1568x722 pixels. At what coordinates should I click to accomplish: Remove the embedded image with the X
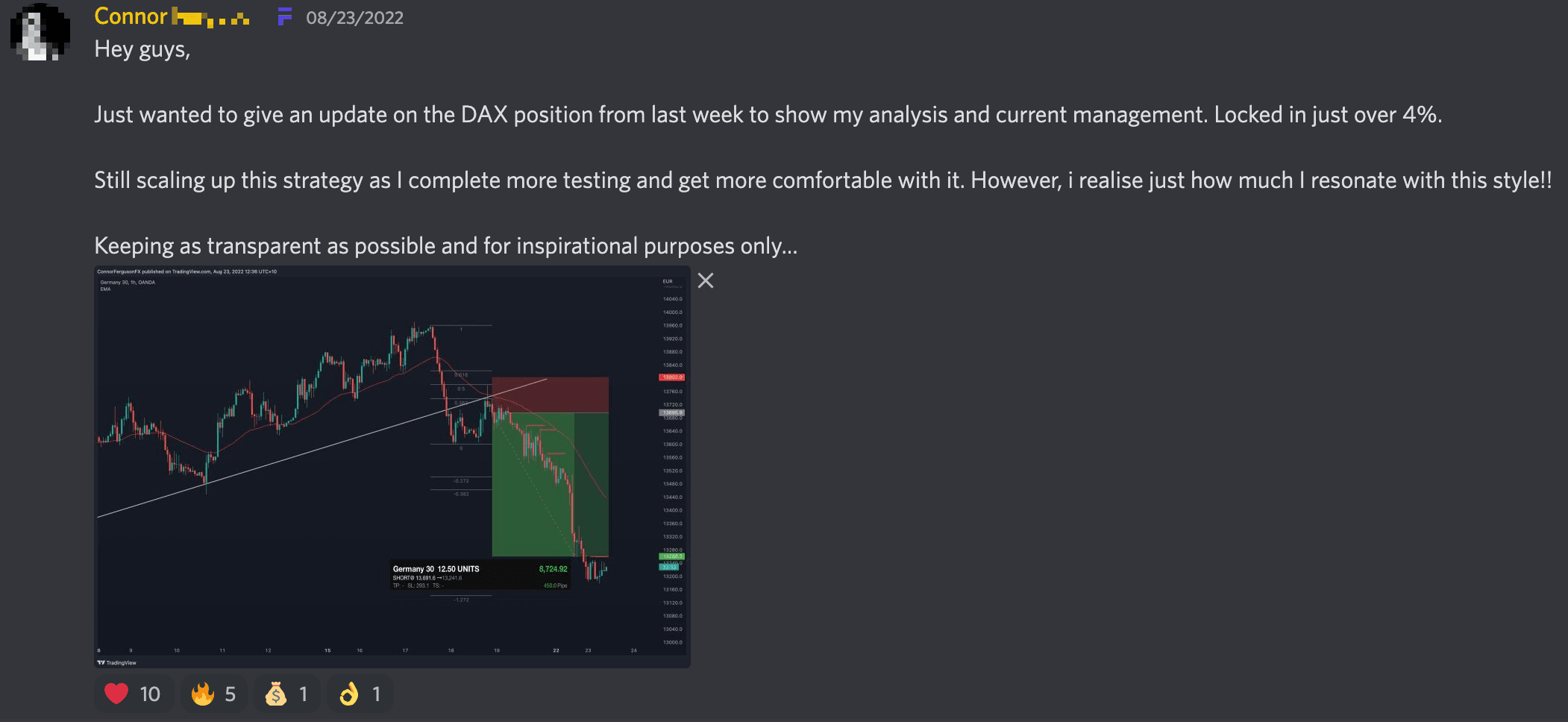pyautogui.click(x=706, y=280)
